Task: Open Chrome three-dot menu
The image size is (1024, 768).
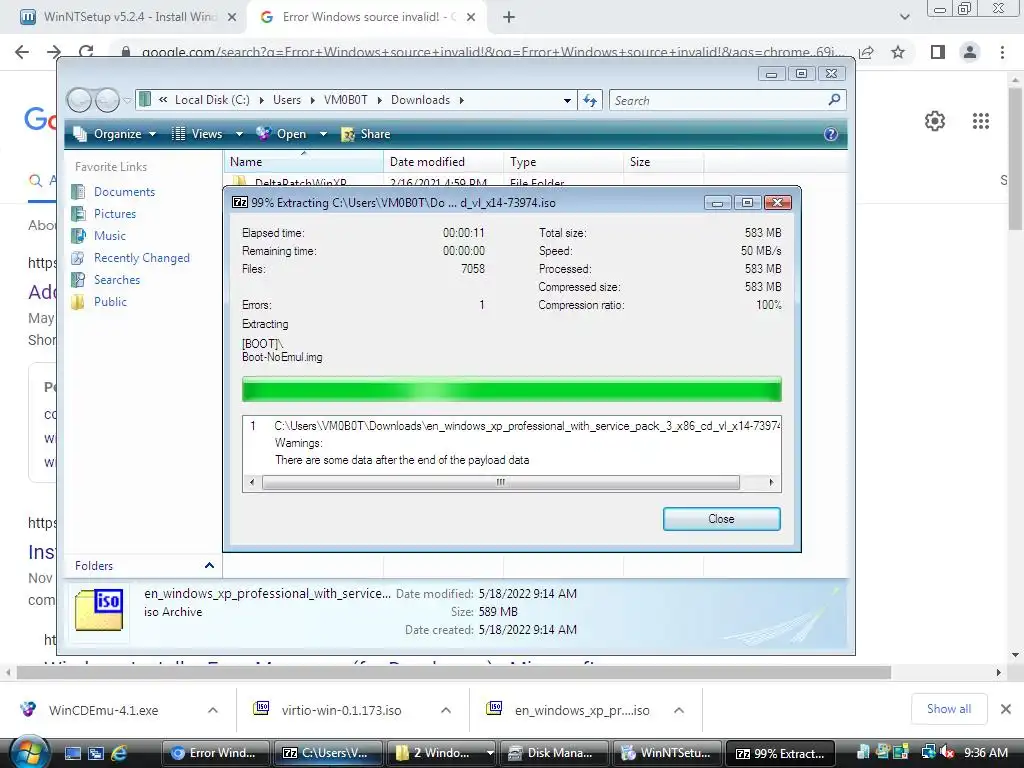Action: [1002, 52]
